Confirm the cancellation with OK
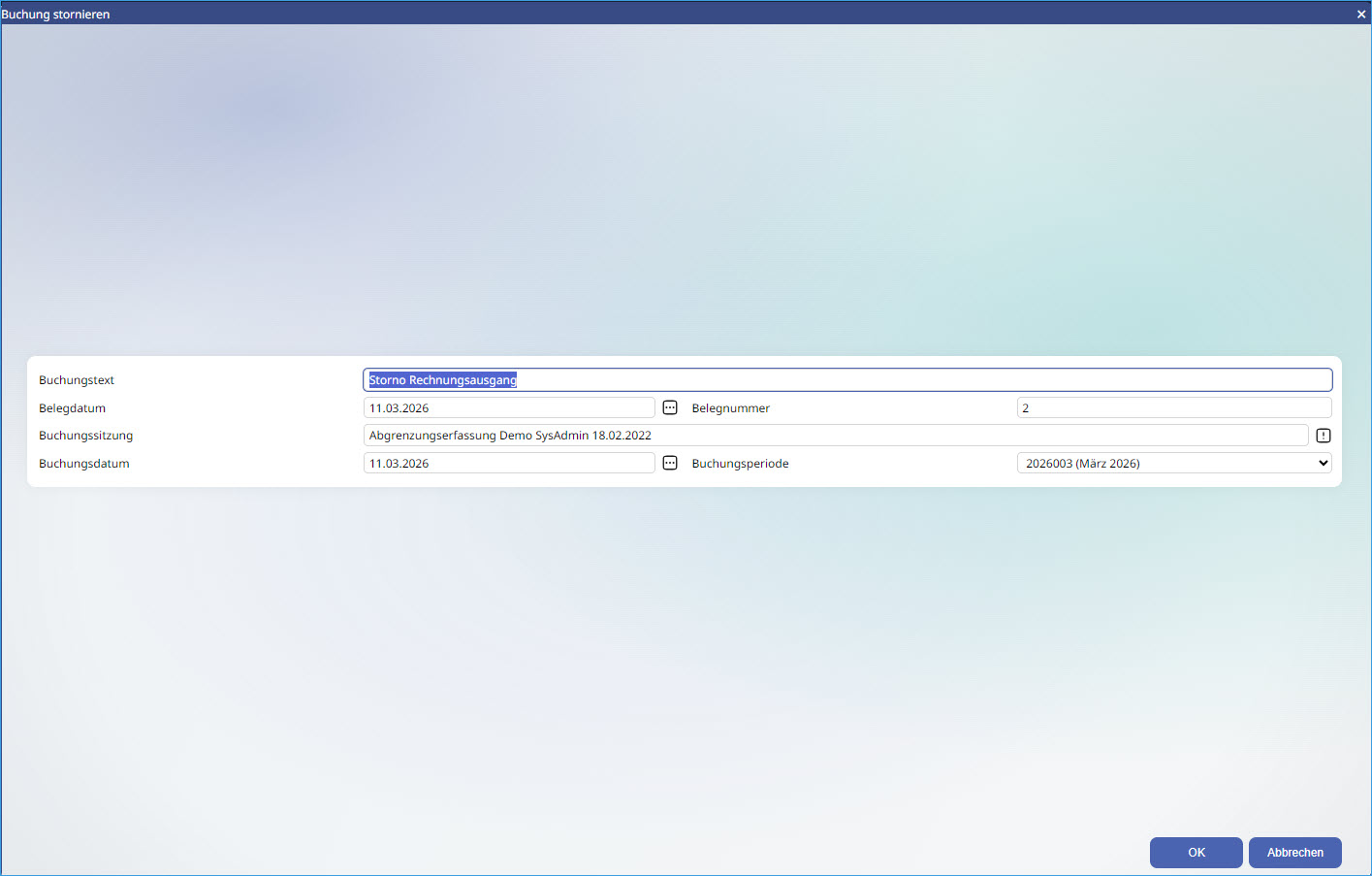The image size is (1372, 876). pos(1197,853)
